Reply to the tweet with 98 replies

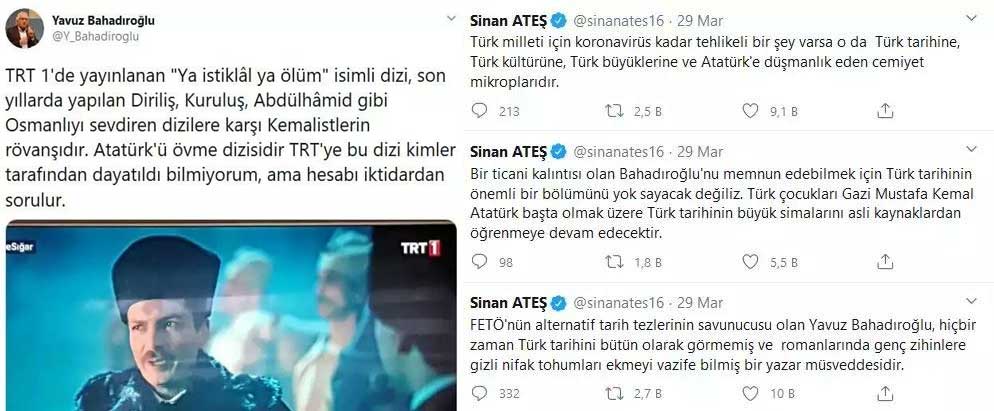pyautogui.click(x=480, y=261)
